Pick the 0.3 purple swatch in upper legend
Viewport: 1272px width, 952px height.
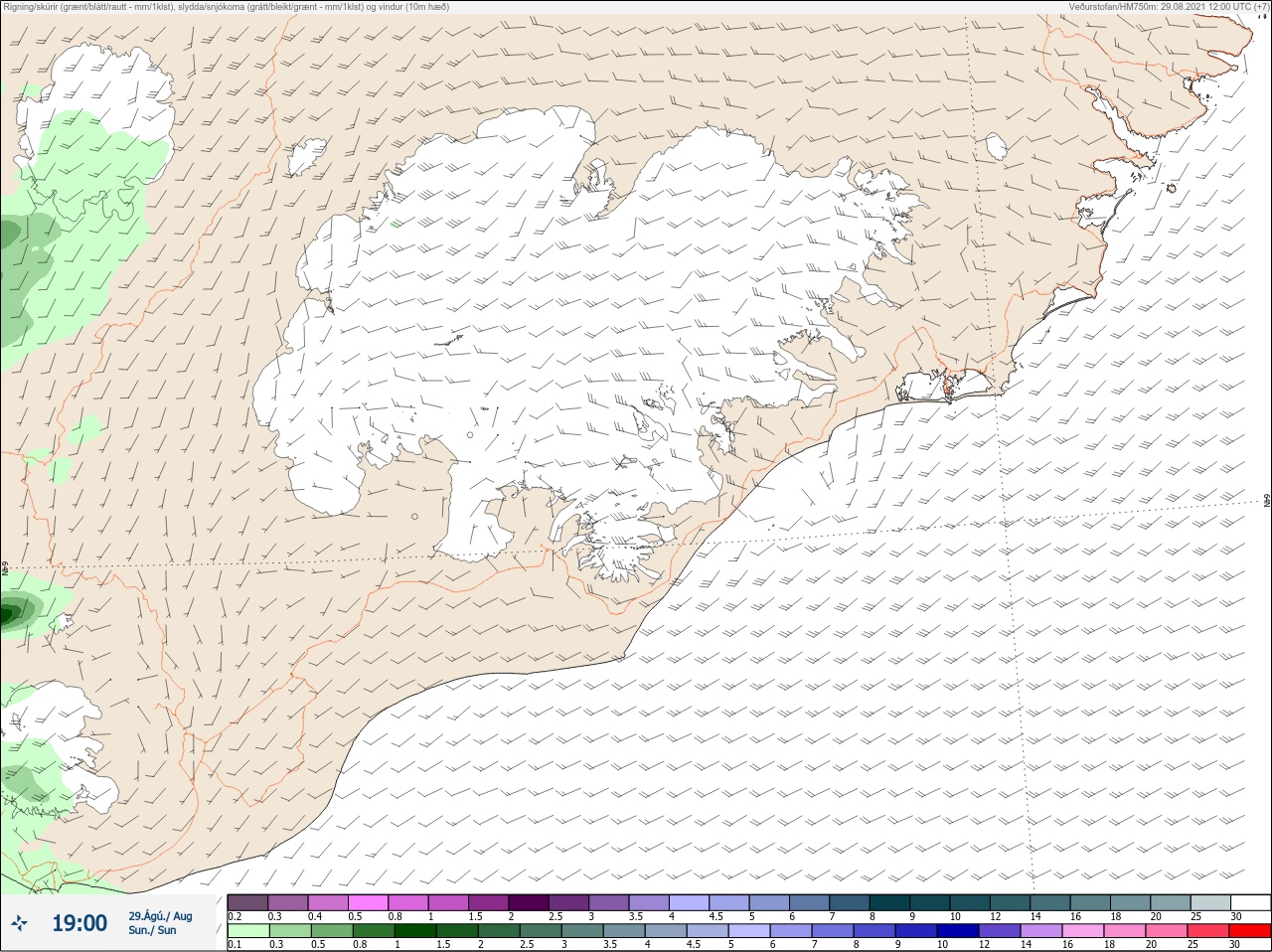pos(287,902)
